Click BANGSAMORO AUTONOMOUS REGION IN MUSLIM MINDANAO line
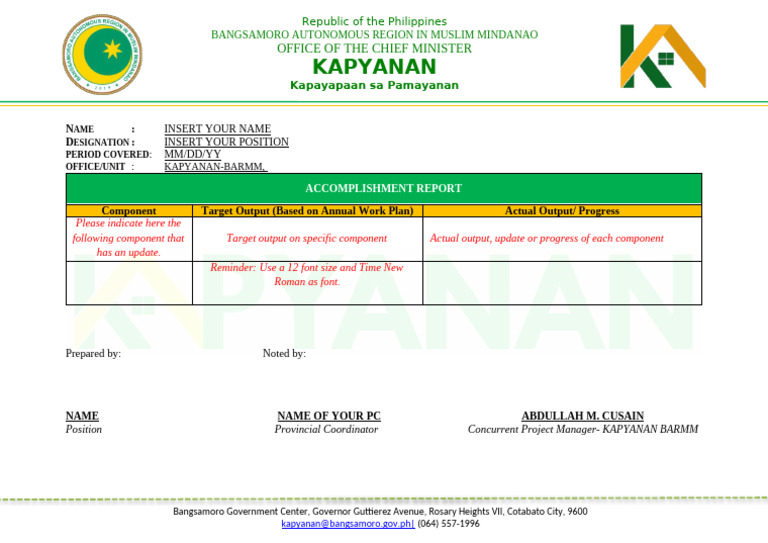The image size is (768, 543). tap(374, 35)
